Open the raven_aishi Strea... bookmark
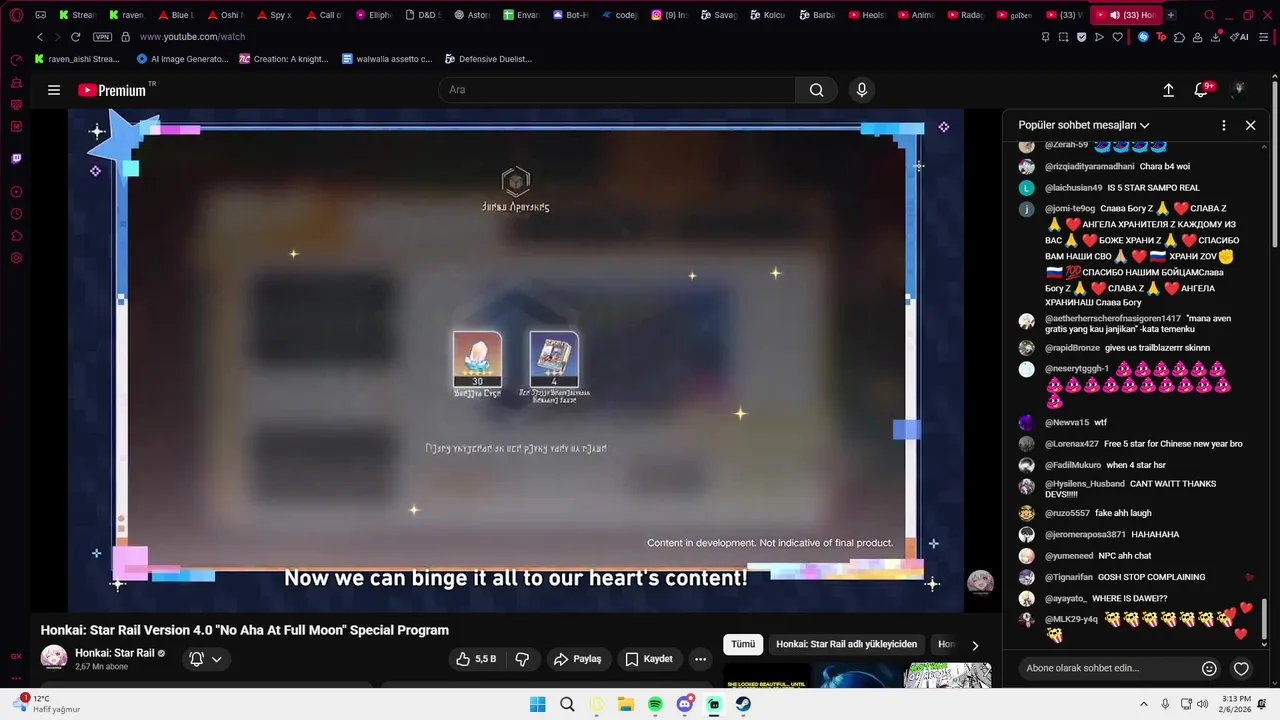This screenshot has width=1280, height=720. [x=76, y=59]
